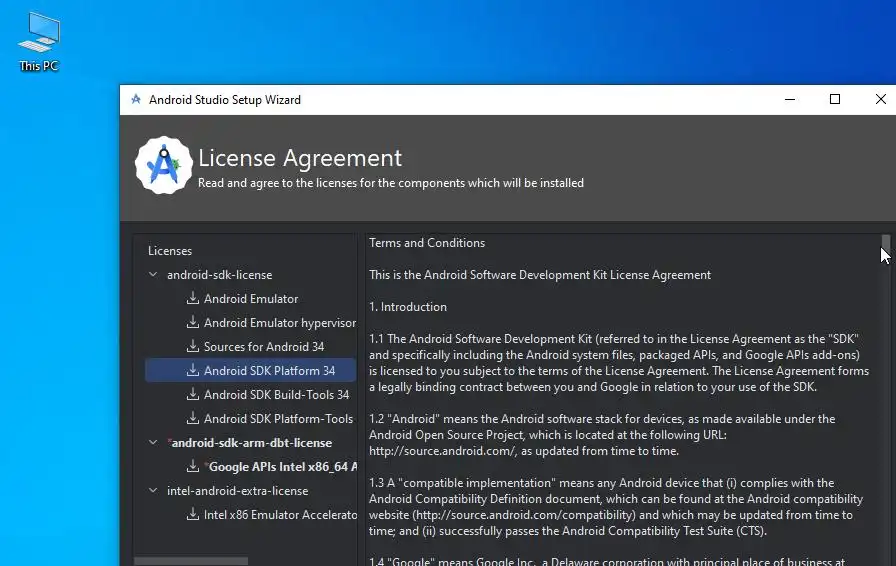Viewport: 896px width, 566px height.
Task: Click download icon beside Android SDK Platform-Tools
Action: tap(193, 418)
